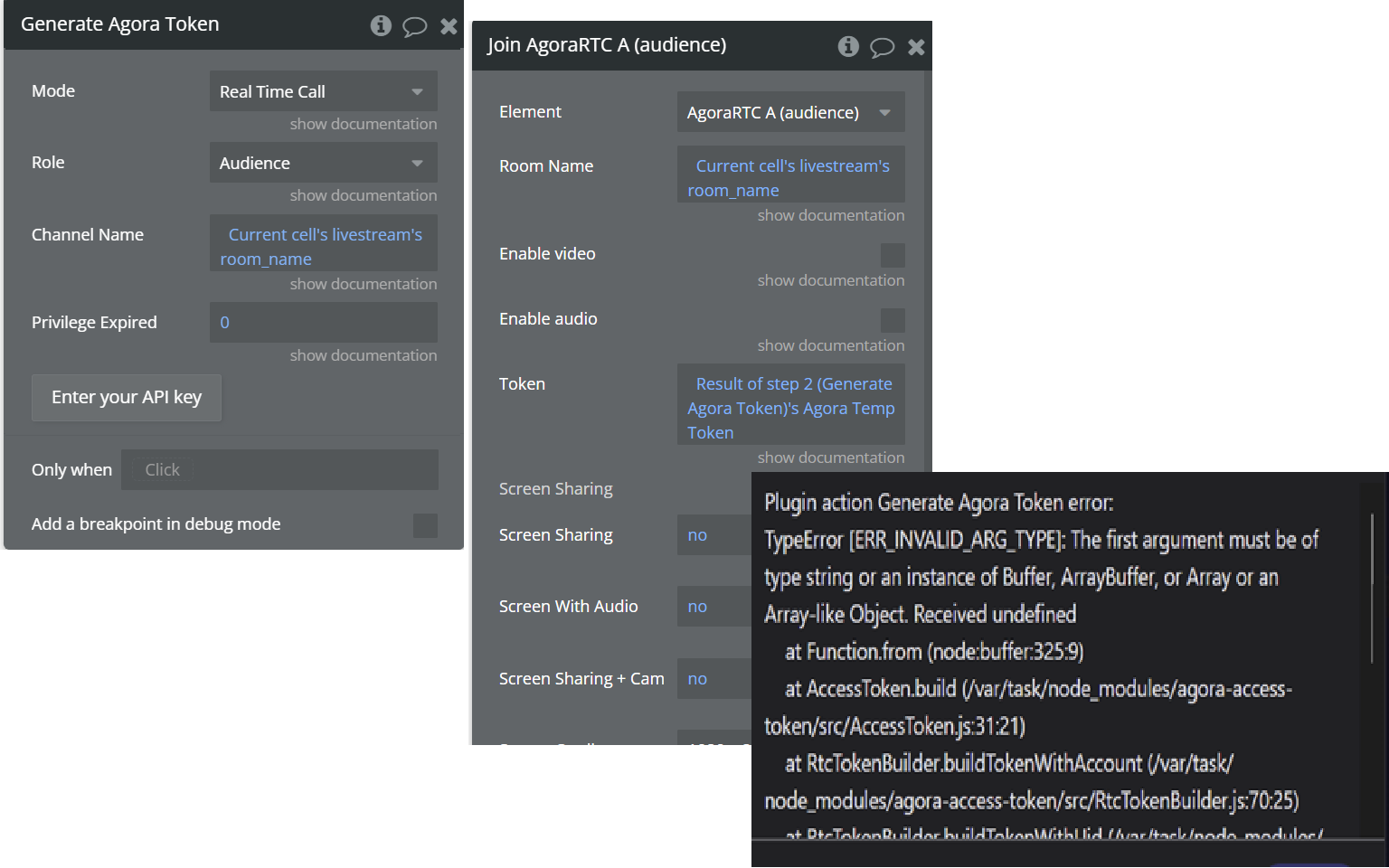This screenshot has height=868, width=1389.
Task: Open comment bubble in Generate Agora Token panel
Action: pos(414,26)
